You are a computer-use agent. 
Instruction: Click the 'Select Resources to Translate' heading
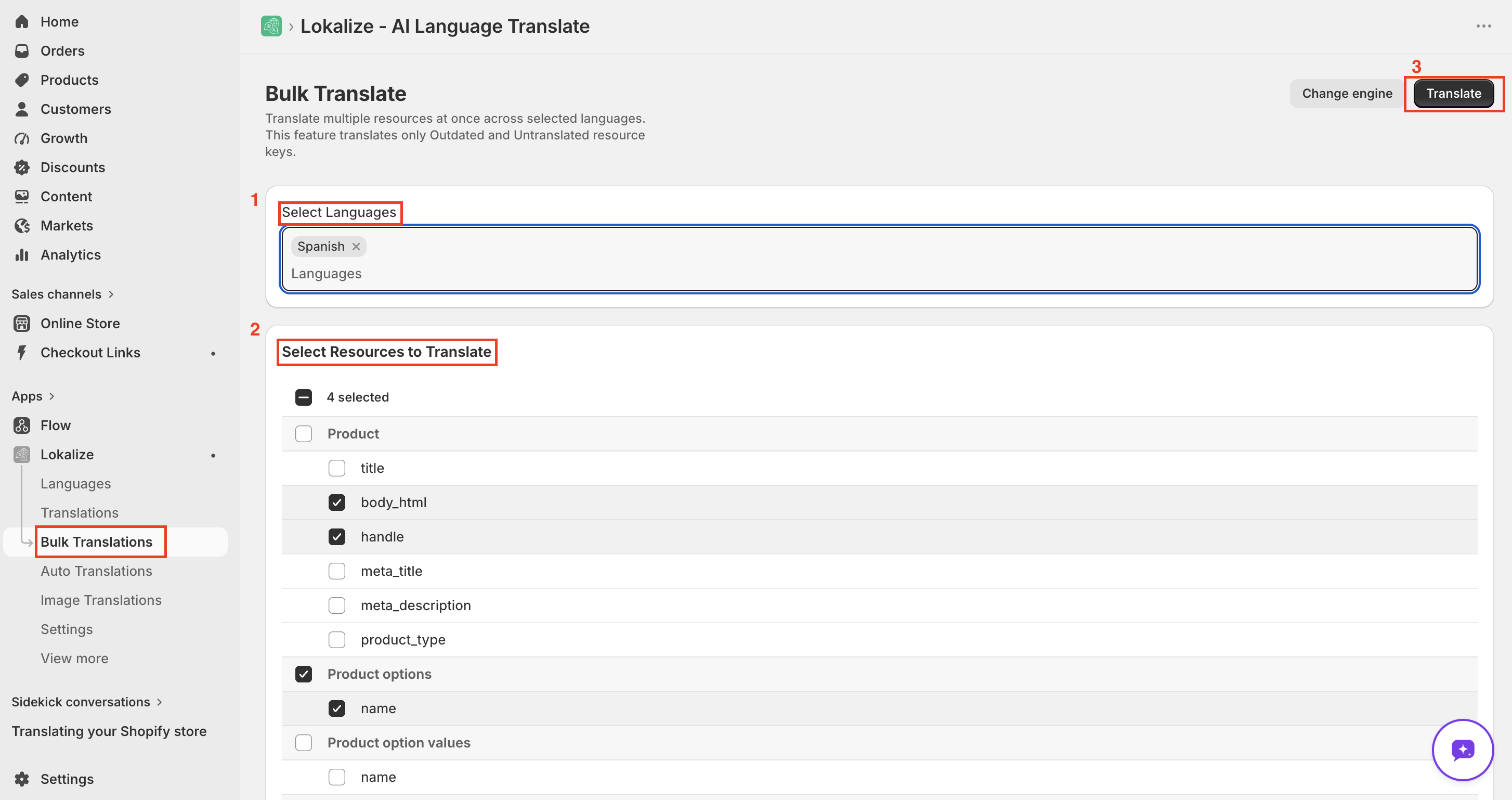[386, 352]
